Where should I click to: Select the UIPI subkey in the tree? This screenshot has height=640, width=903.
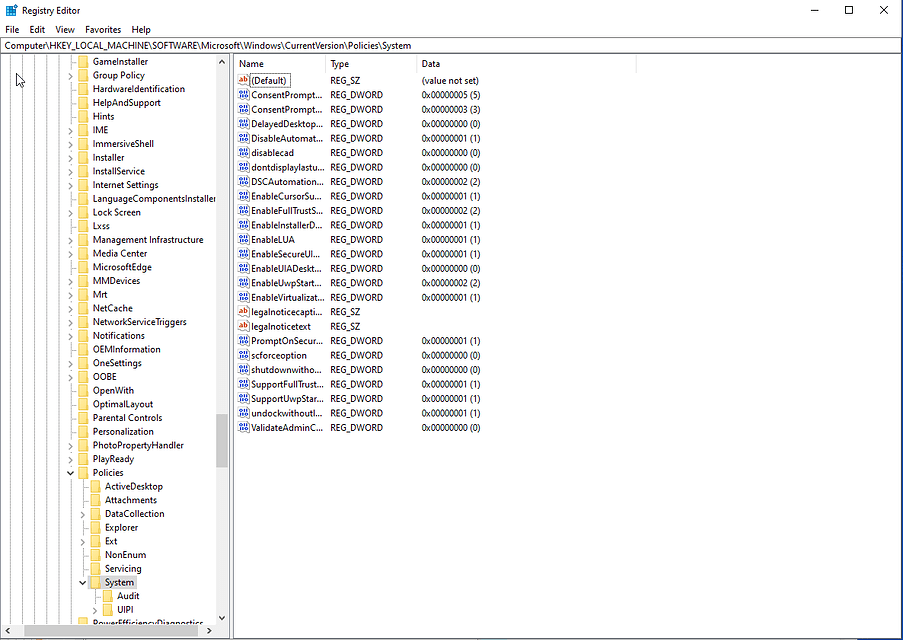127,609
